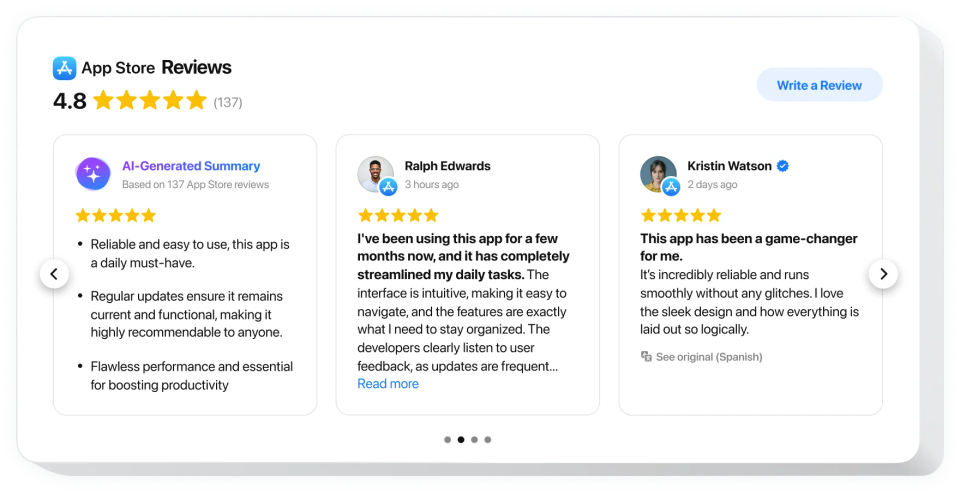Click bold 'game-changer for me' review headline
The image size is (960, 495).
(749, 247)
